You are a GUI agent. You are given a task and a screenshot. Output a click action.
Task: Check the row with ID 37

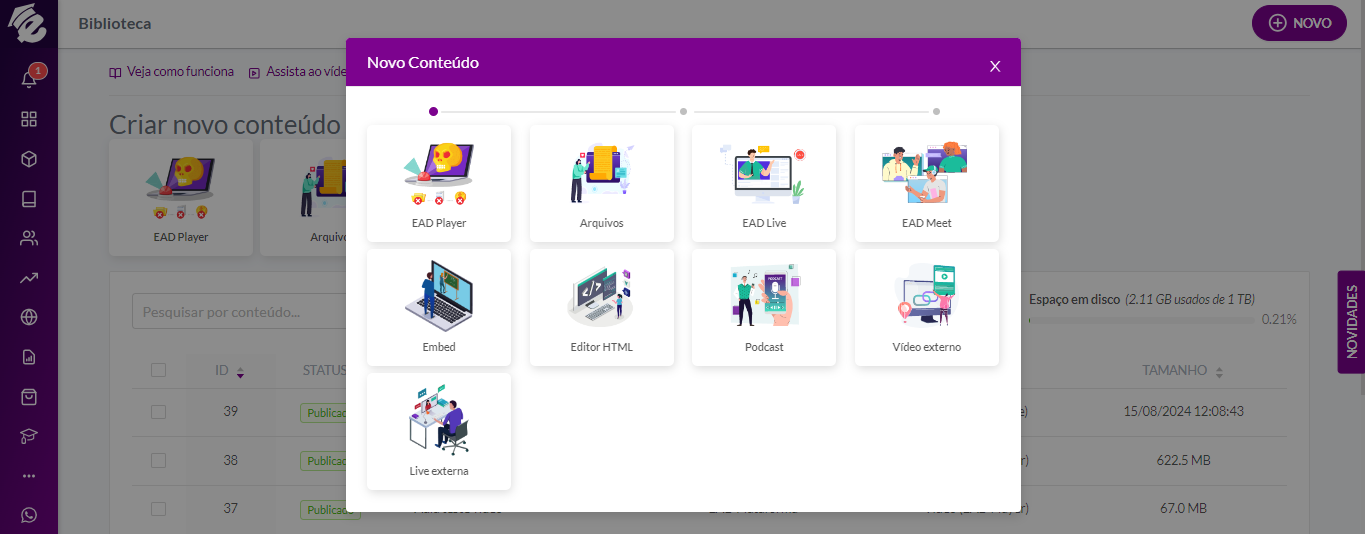click(x=158, y=508)
